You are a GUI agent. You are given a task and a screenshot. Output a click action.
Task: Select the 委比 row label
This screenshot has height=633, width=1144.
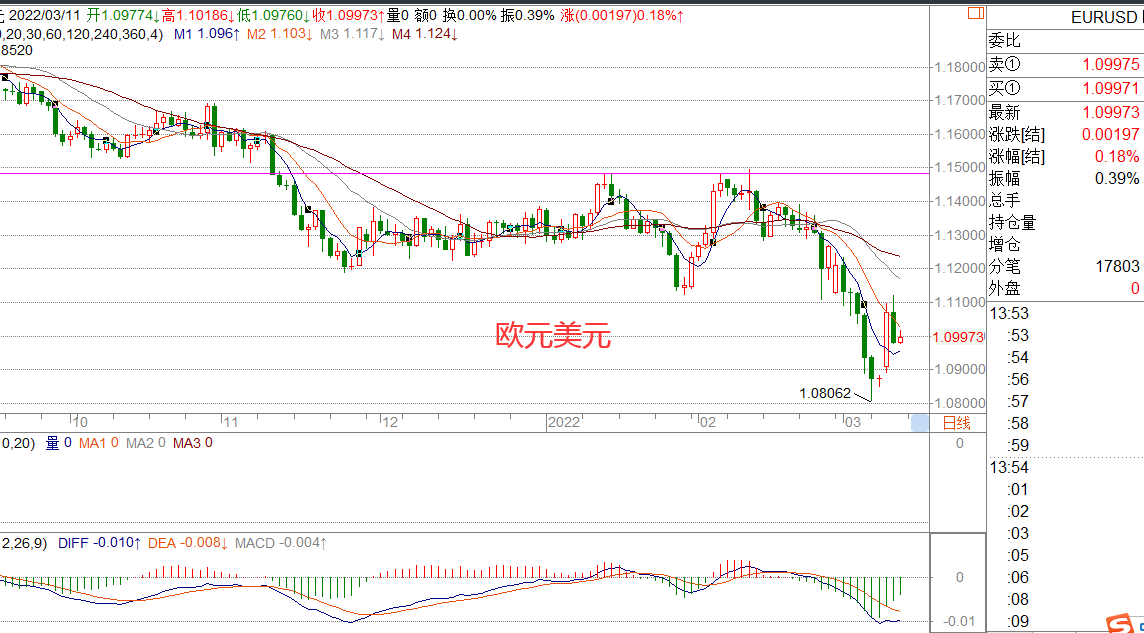[x=1004, y=40]
